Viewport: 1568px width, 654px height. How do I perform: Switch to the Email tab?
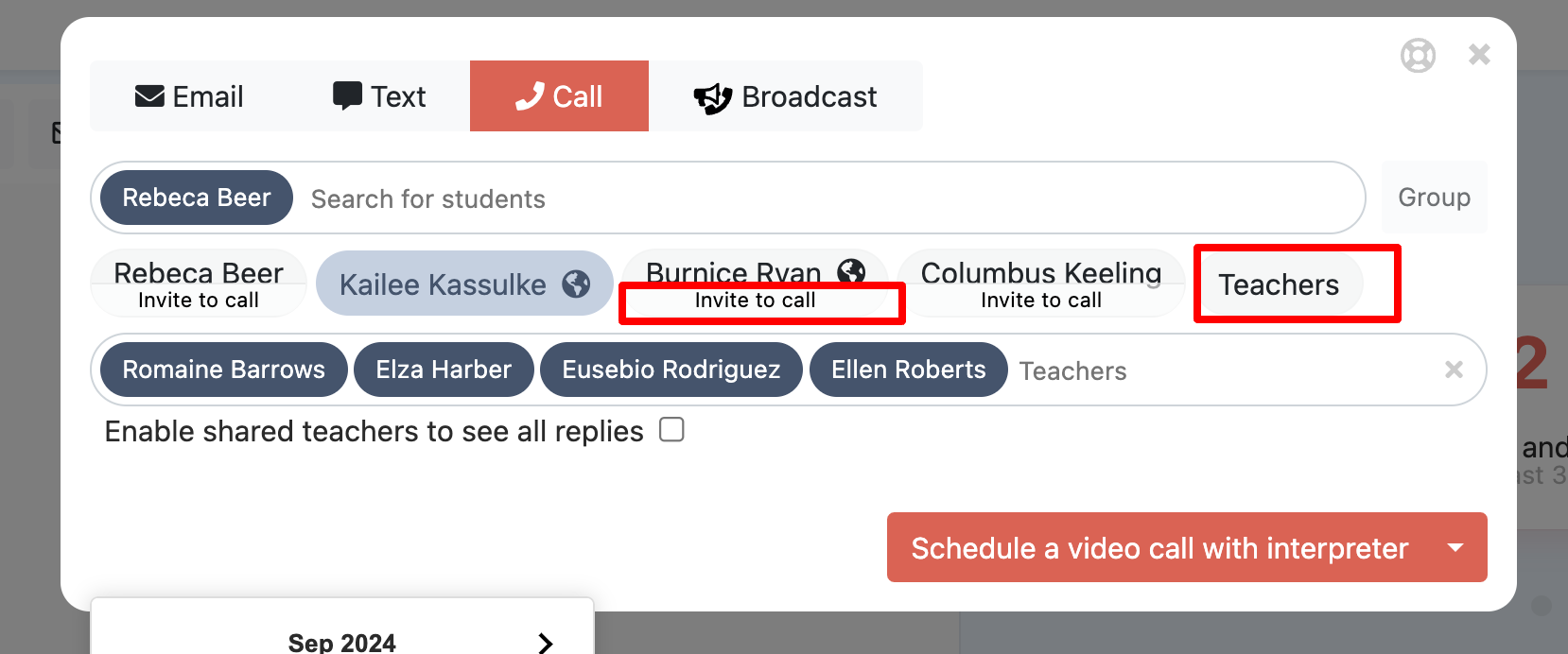(x=189, y=96)
